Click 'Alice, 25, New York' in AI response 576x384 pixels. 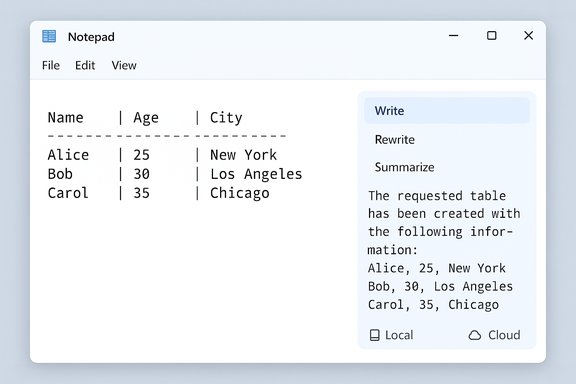tap(437, 268)
